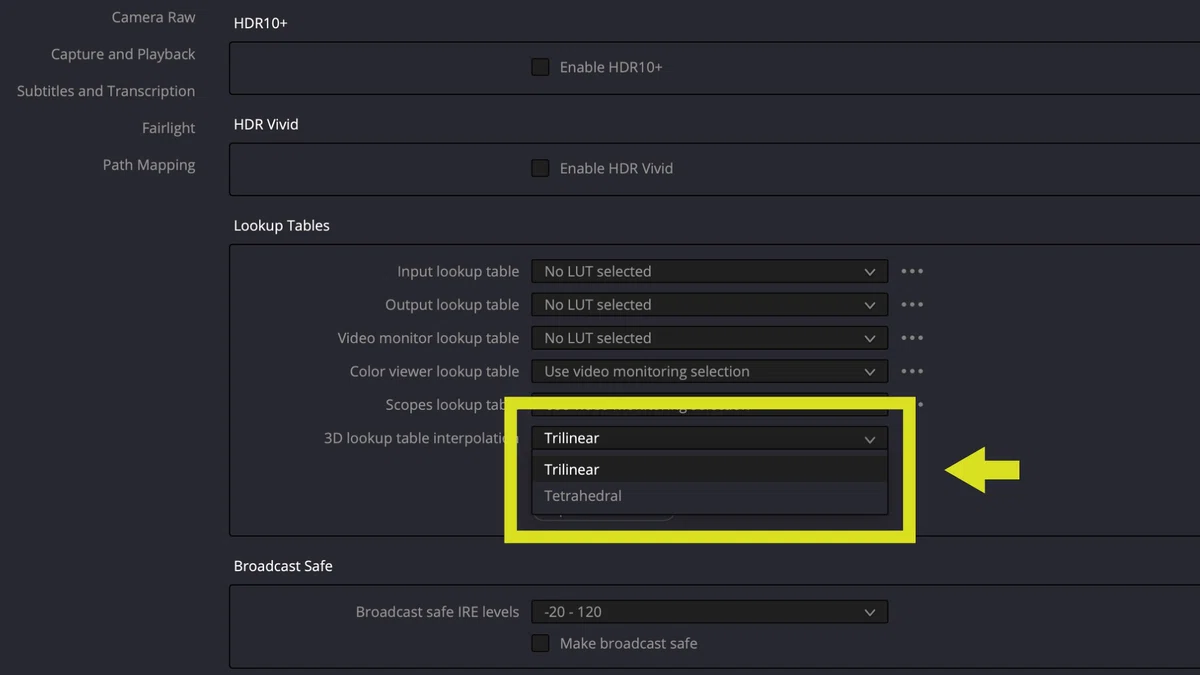Open Capture and Playback settings
The image size is (1200, 675).
click(123, 54)
